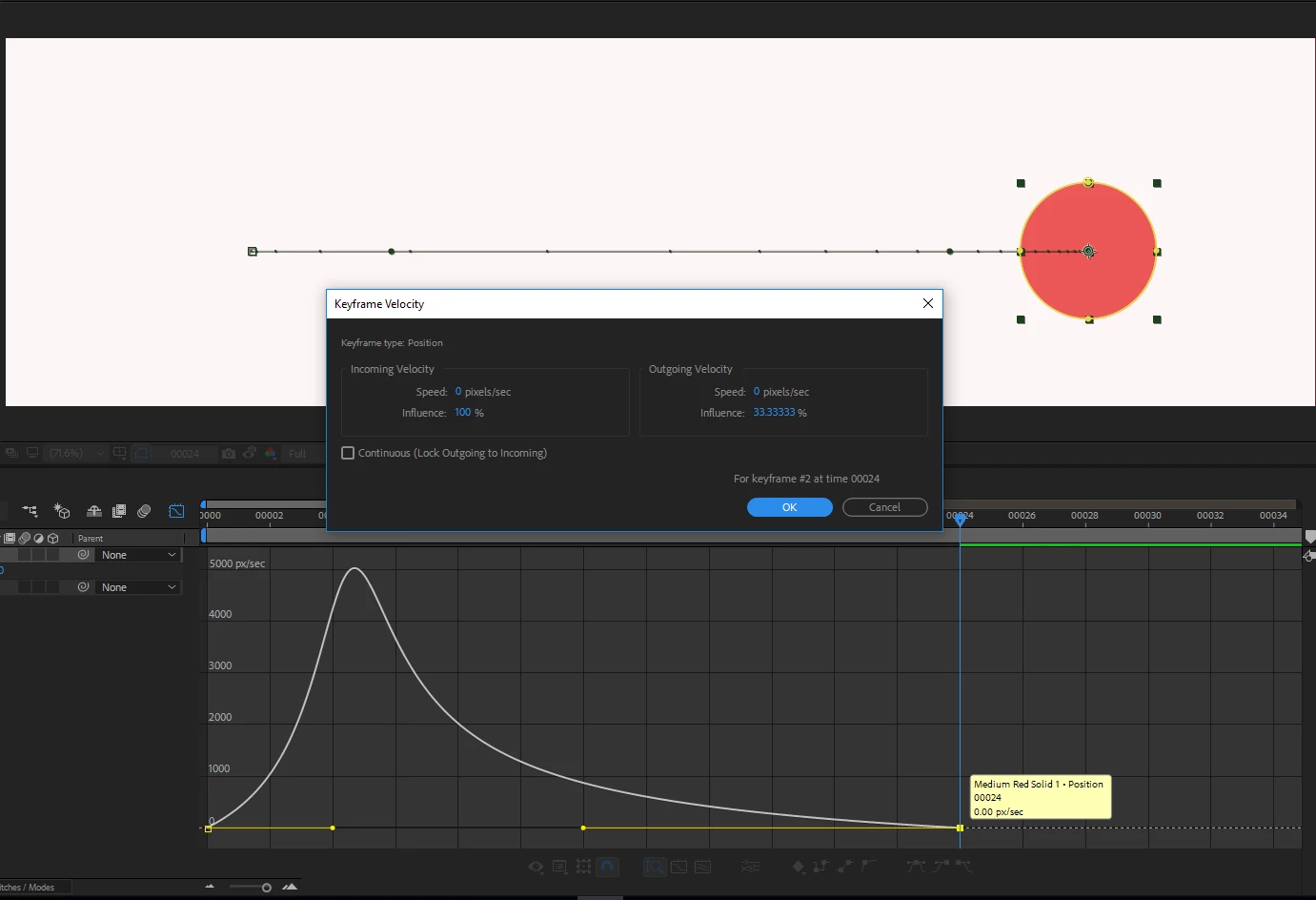Edit Incoming Velocity influence value 100
Screen dimensions: 1316x900
463,413
